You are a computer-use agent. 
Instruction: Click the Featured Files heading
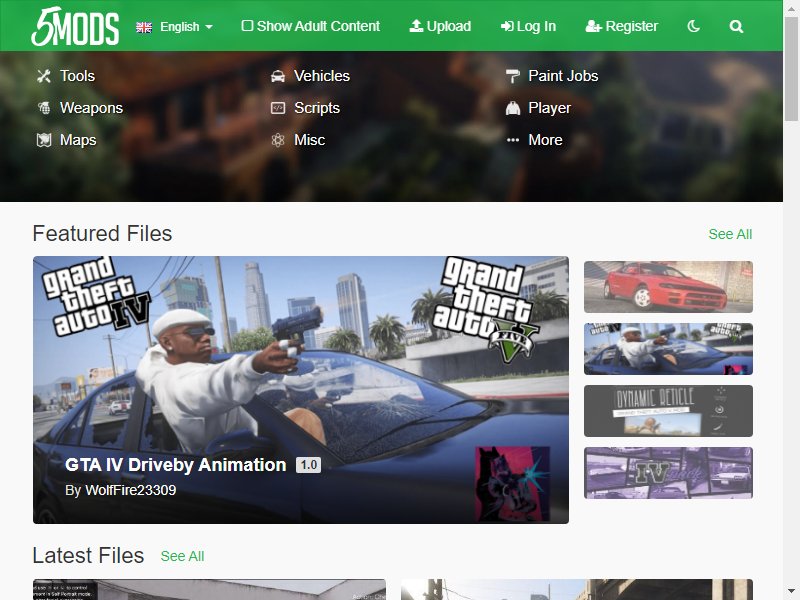pos(103,234)
